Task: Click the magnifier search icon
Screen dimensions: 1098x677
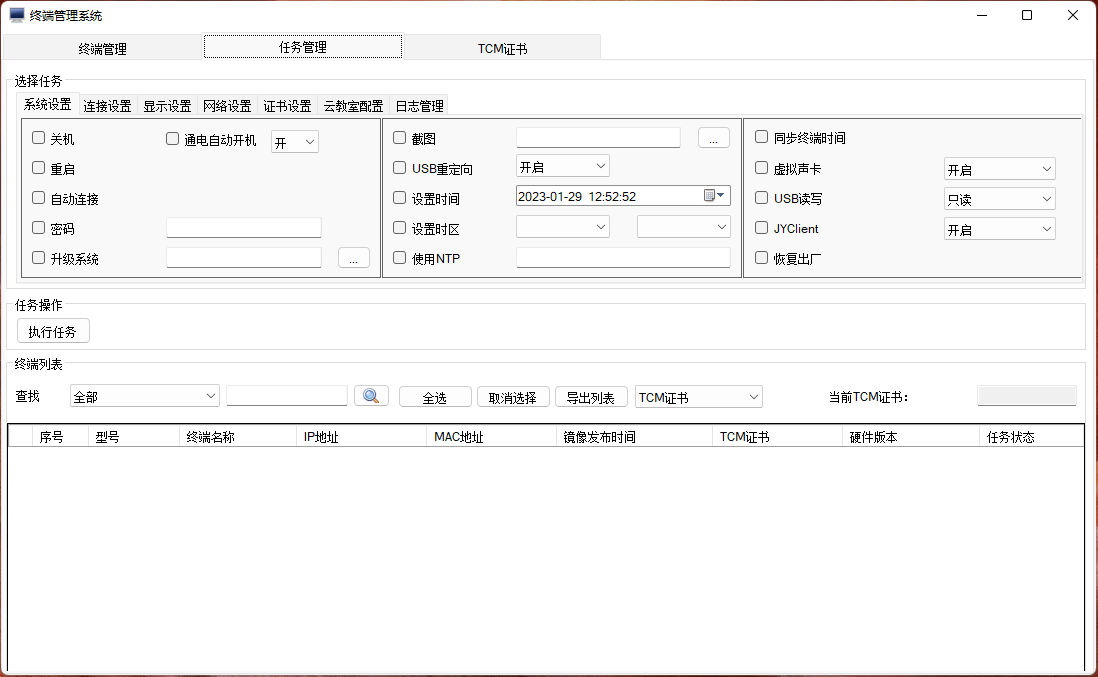Action: (371, 396)
